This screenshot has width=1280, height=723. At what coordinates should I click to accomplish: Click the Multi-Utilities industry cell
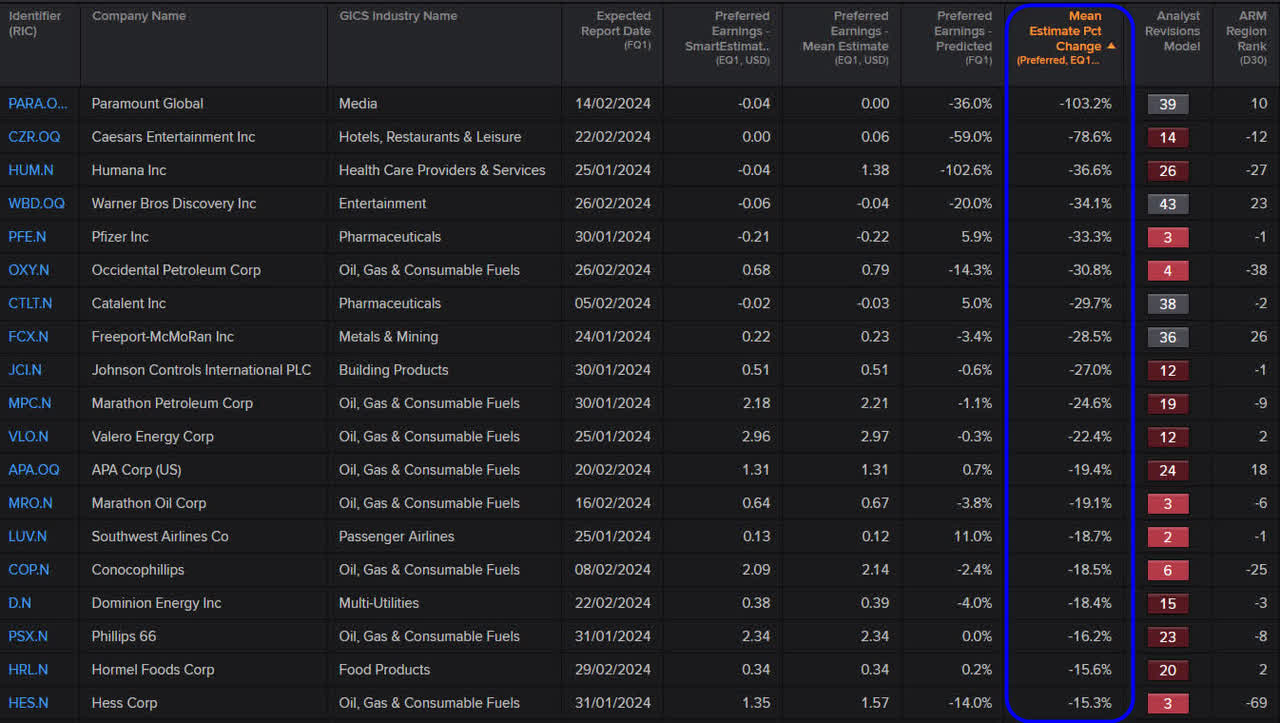click(x=379, y=603)
